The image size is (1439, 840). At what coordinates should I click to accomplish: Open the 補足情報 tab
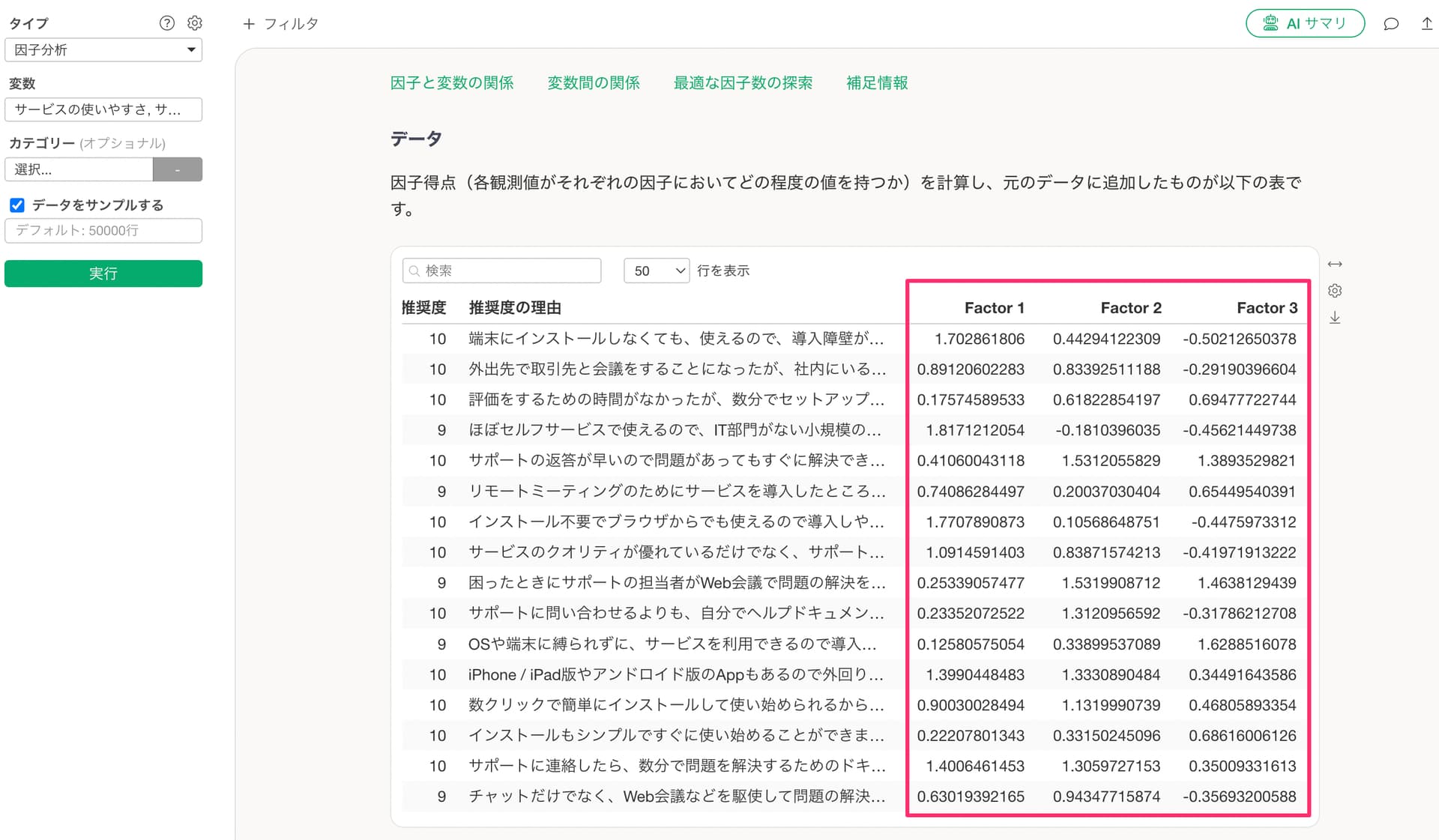click(x=877, y=83)
